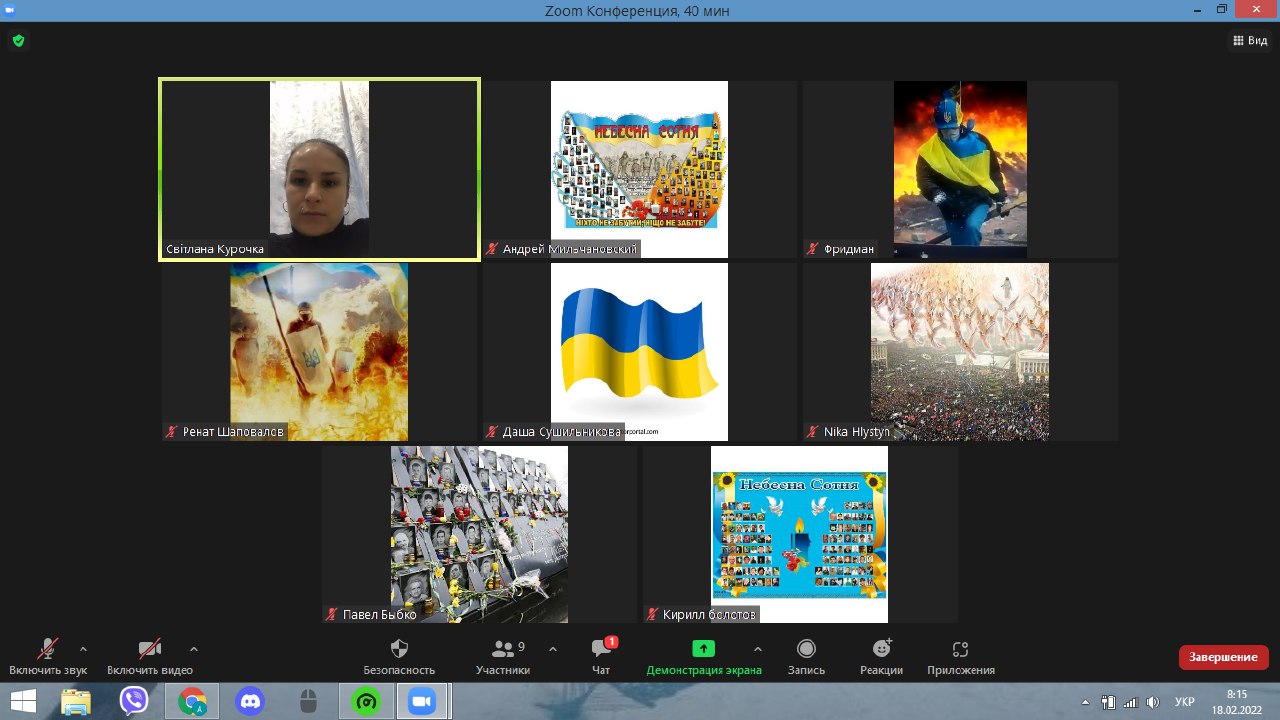The width and height of the screenshot is (1280, 720).
Task: Select Андрей Мильчановский's tile
Action: tap(640, 169)
